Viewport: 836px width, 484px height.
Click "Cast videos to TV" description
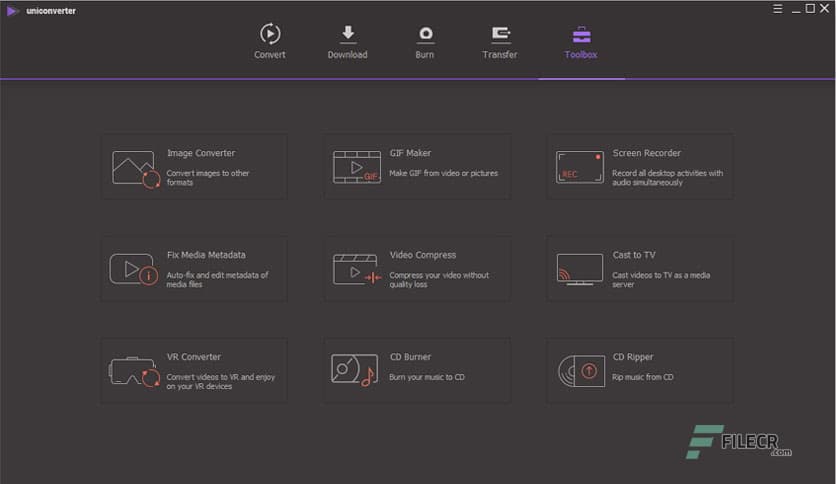[x=661, y=279]
